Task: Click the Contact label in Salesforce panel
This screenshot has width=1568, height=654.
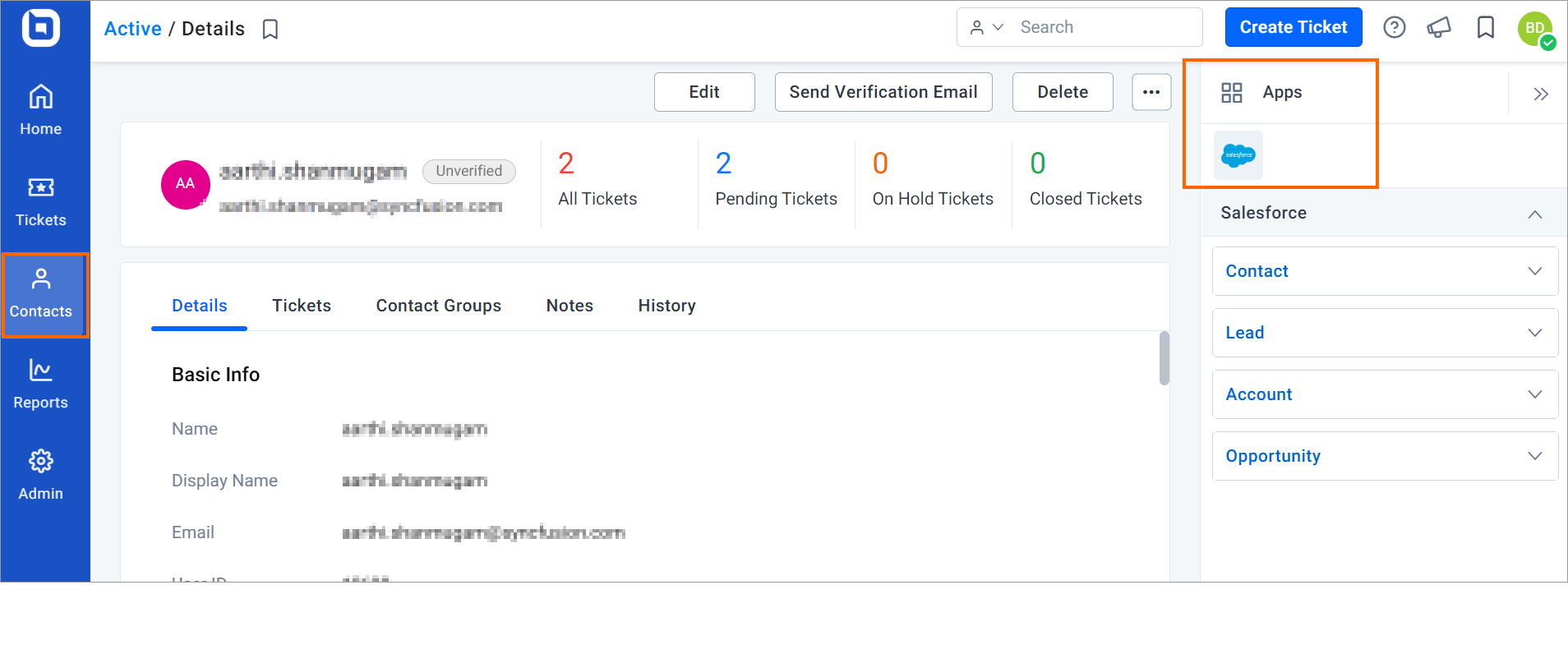Action: coord(1257,271)
